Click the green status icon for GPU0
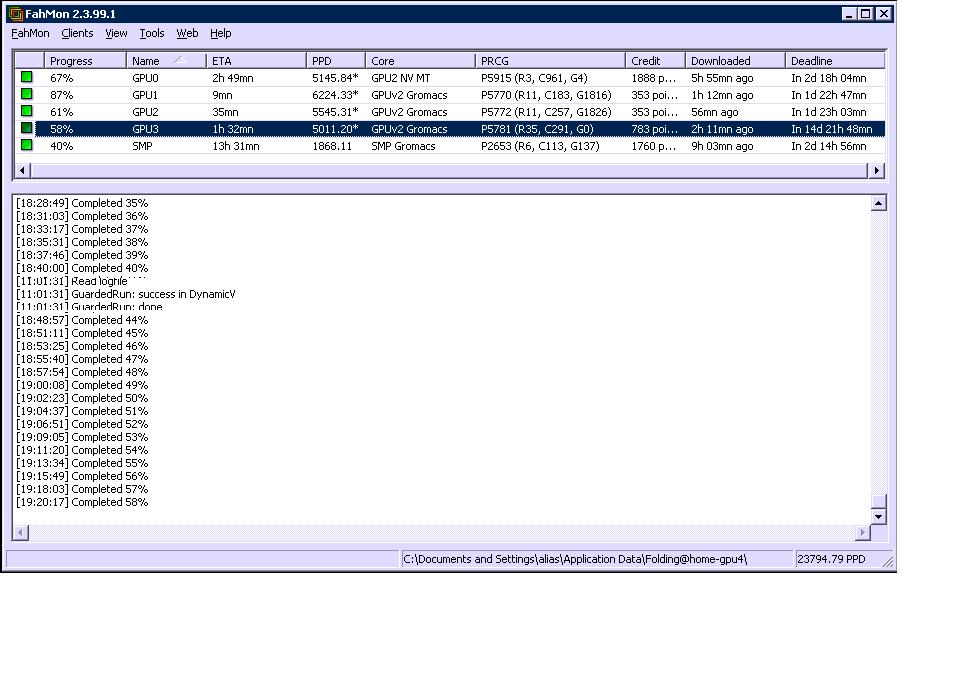This screenshot has width=955, height=683. [26, 77]
